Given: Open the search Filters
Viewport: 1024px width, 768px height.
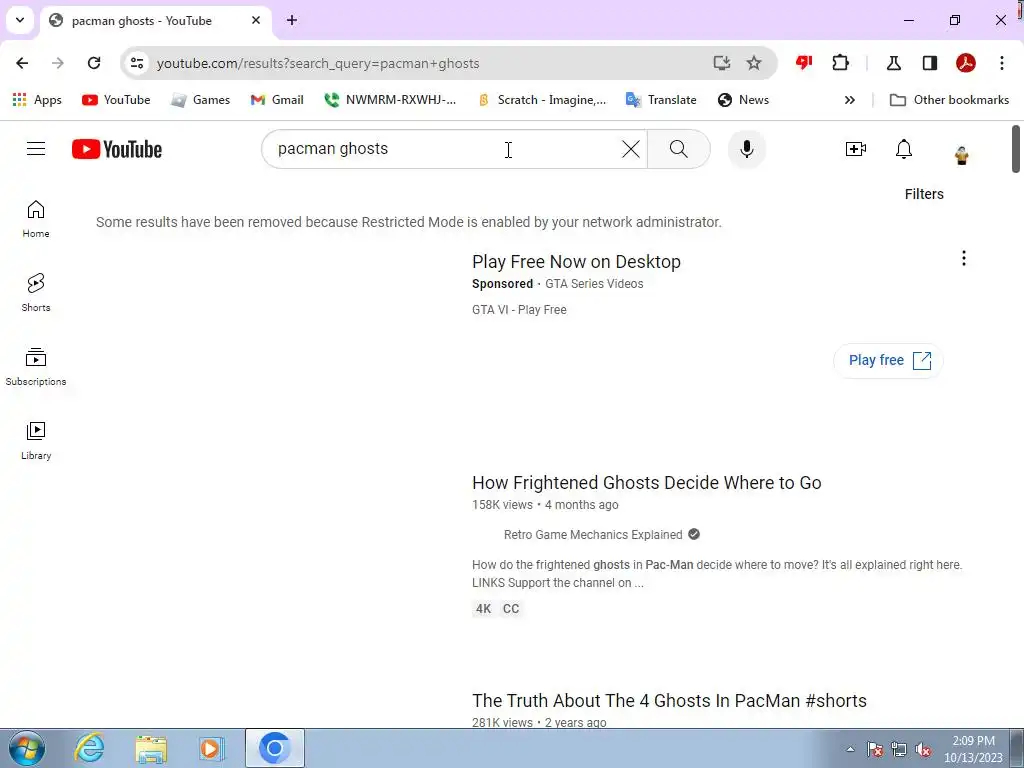Looking at the screenshot, I should [x=923, y=194].
